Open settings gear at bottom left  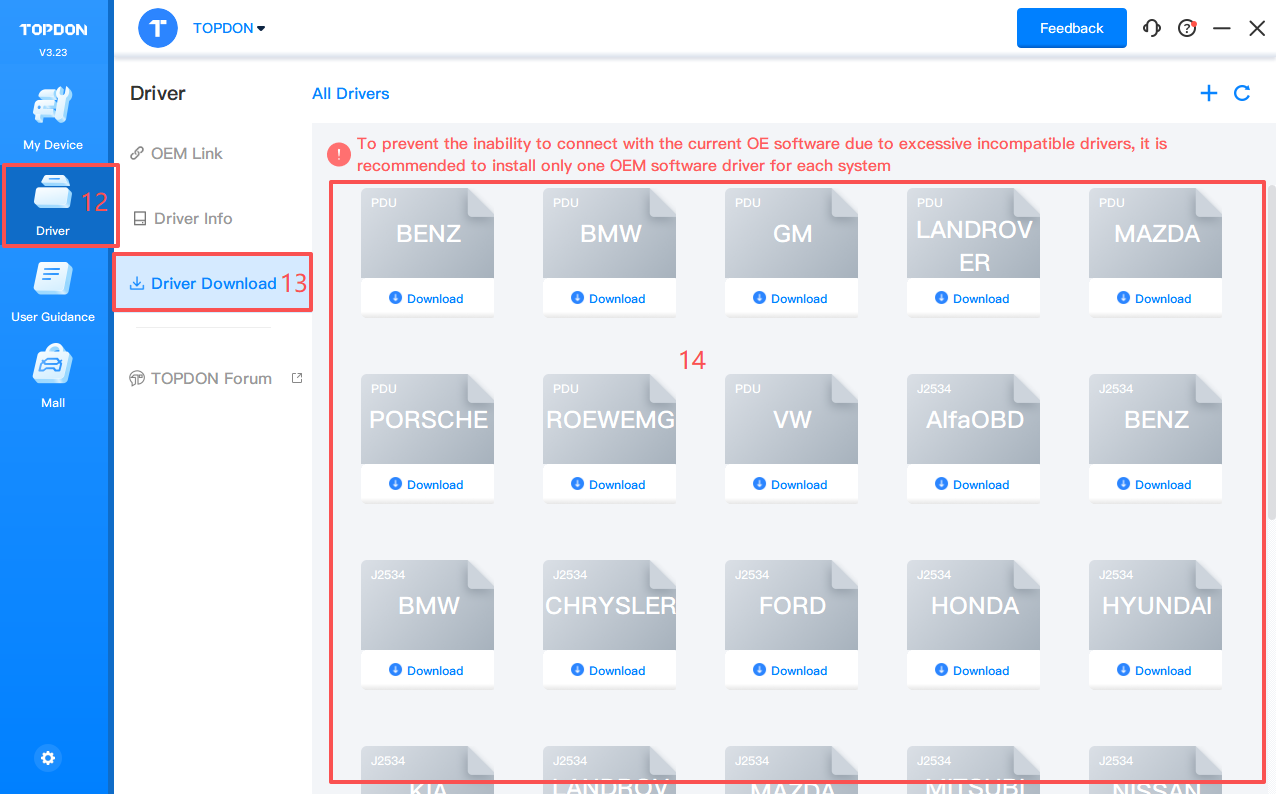coord(48,758)
